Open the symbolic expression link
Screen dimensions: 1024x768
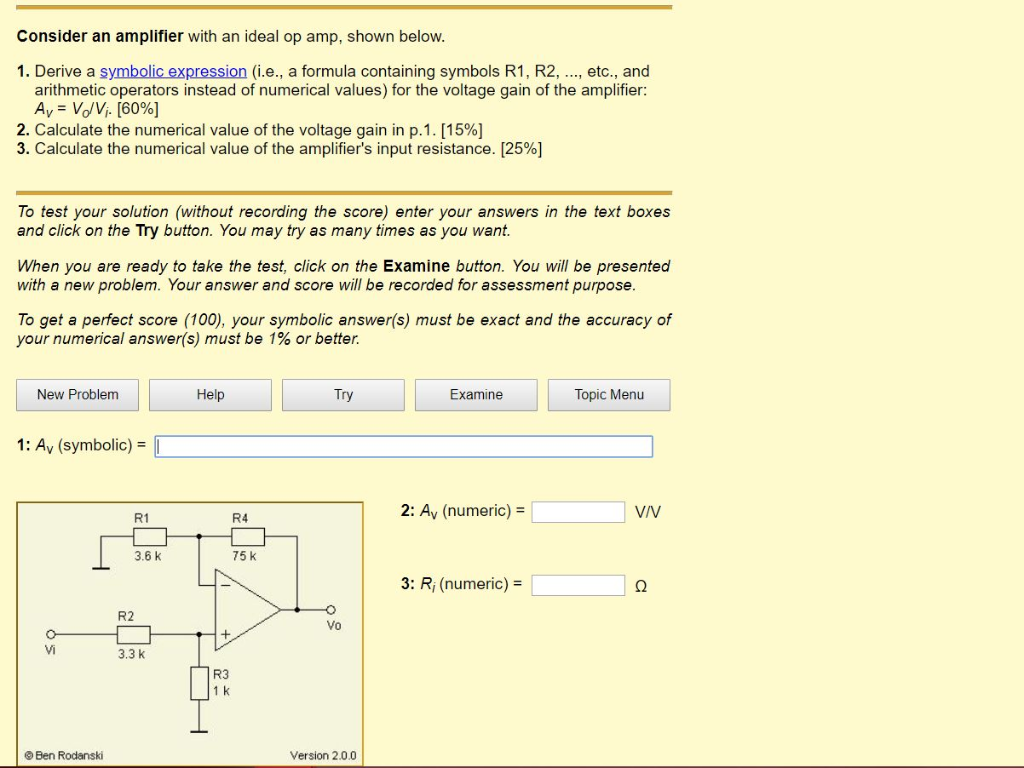pos(173,71)
